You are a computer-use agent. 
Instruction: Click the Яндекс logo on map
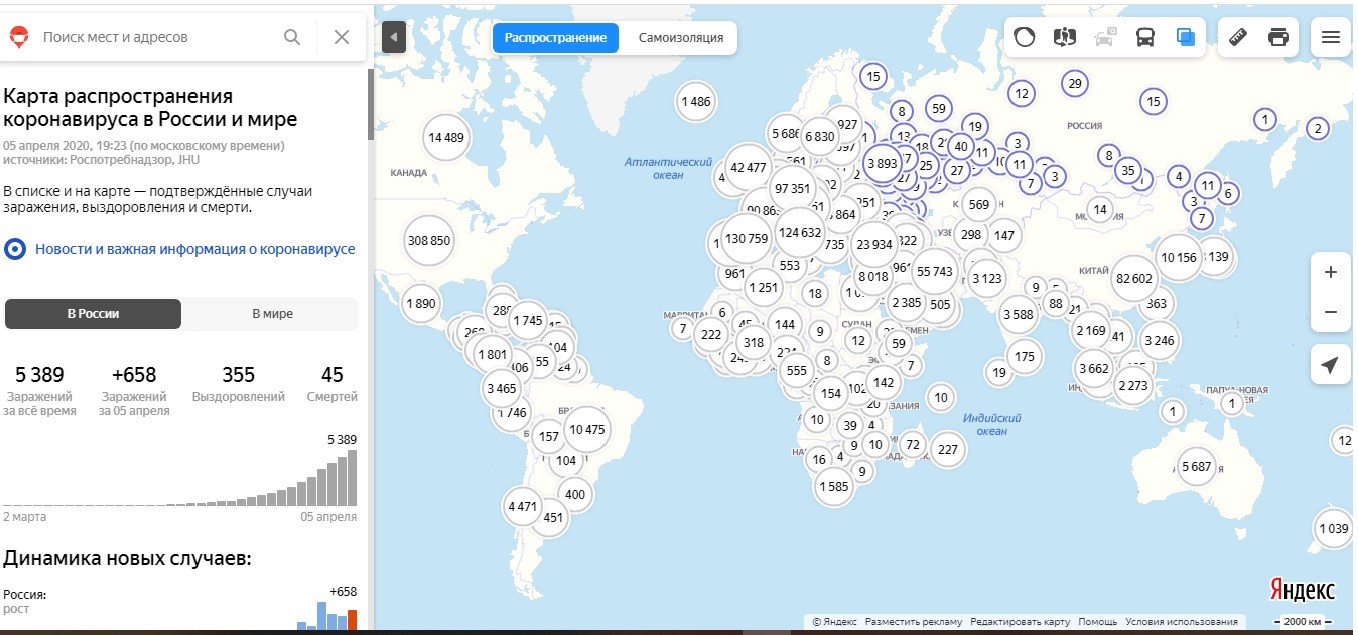pos(1302,589)
